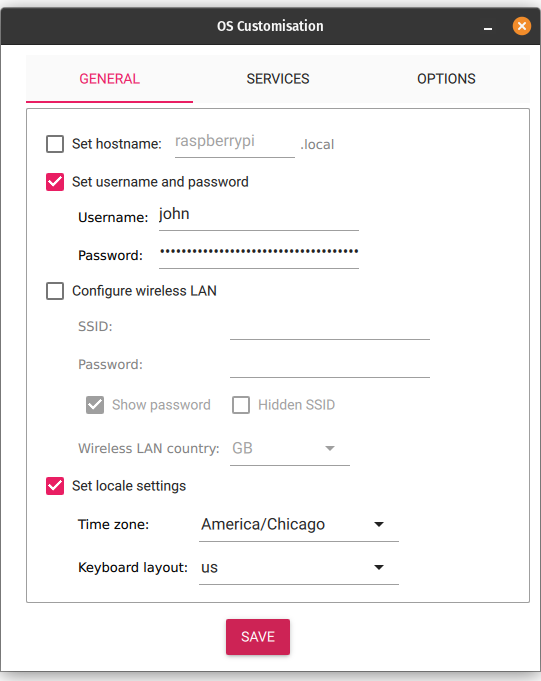Click the SSID text field
This screenshot has width=541, height=681.
click(x=330, y=327)
